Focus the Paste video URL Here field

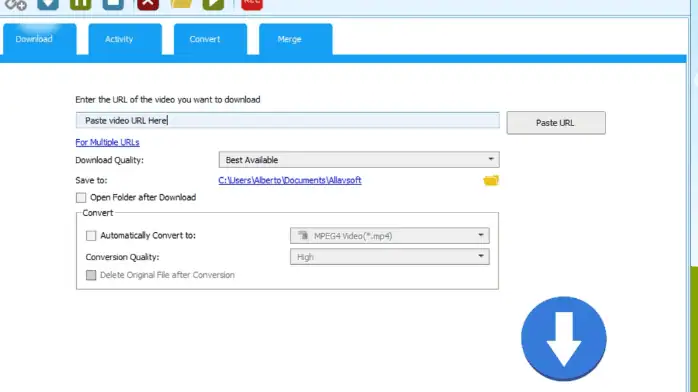(x=288, y=121)
